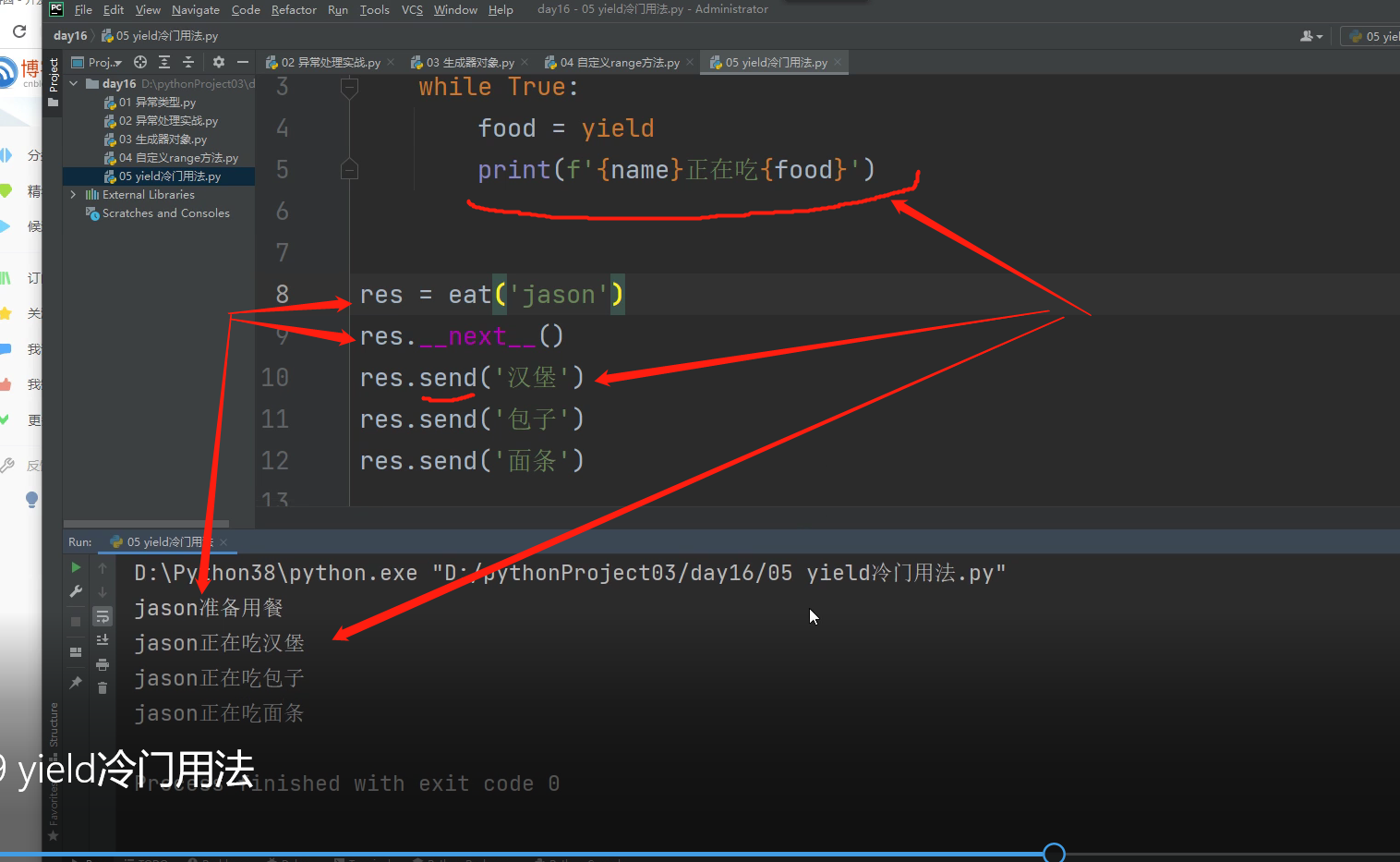Open Project panel settings gear

click(219, 62)
